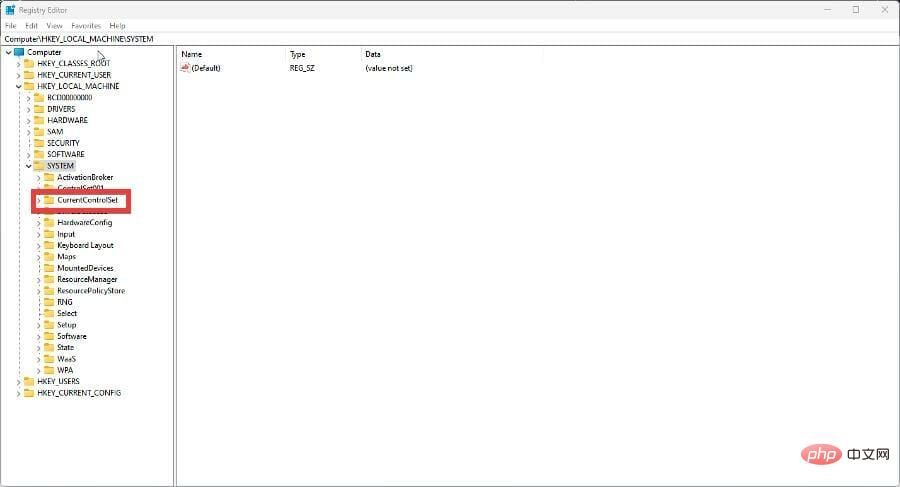
Task: Click the WPA folder icon
Action: 49,370
